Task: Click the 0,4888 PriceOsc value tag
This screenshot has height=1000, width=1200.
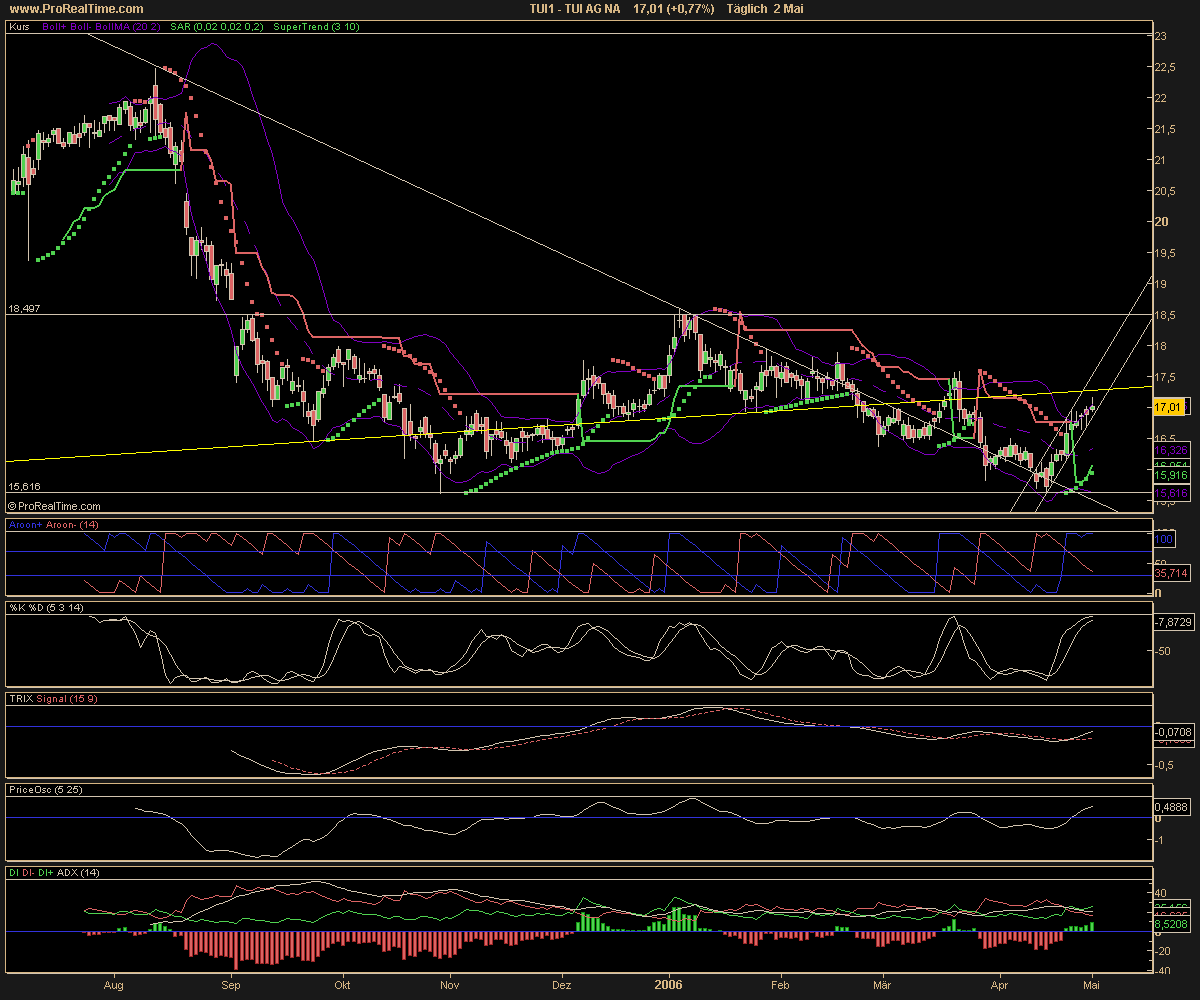Action: (1171, 808)
